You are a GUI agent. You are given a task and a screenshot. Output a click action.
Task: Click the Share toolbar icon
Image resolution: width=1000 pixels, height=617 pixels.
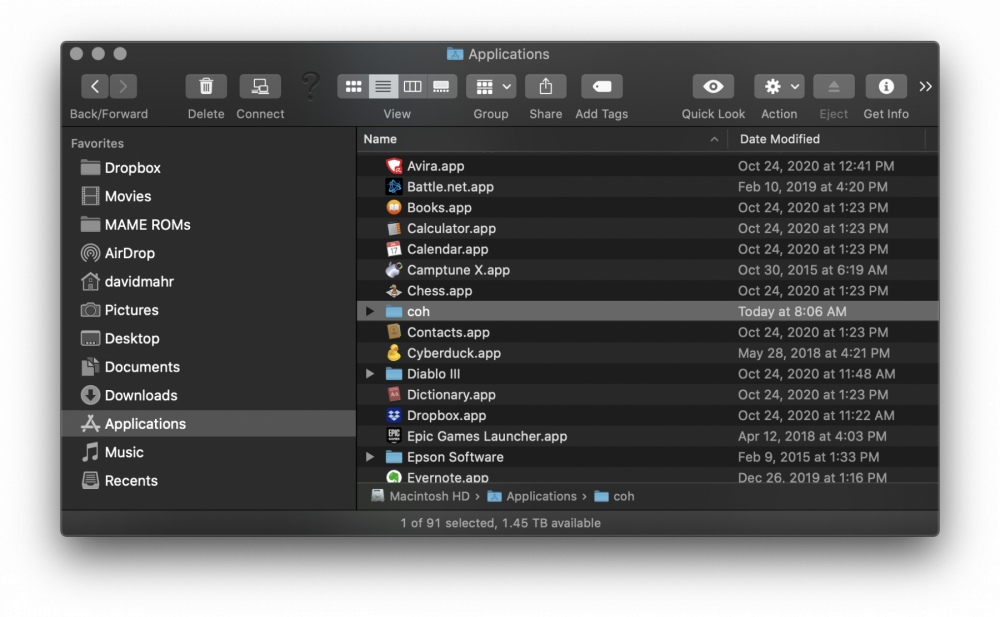tap(545, 87)
